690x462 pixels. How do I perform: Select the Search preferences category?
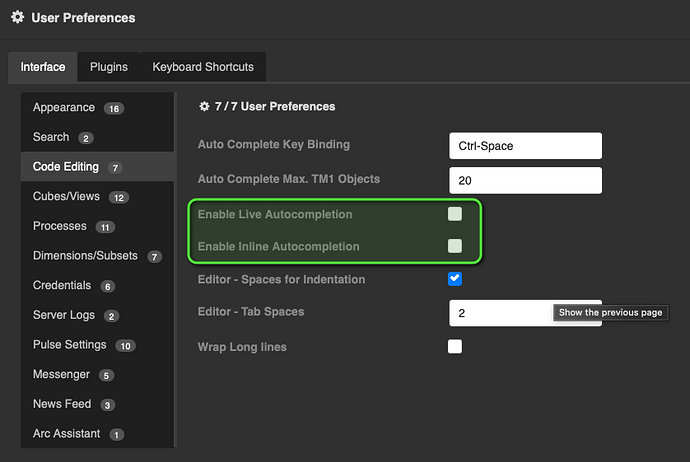pos(51,137)
